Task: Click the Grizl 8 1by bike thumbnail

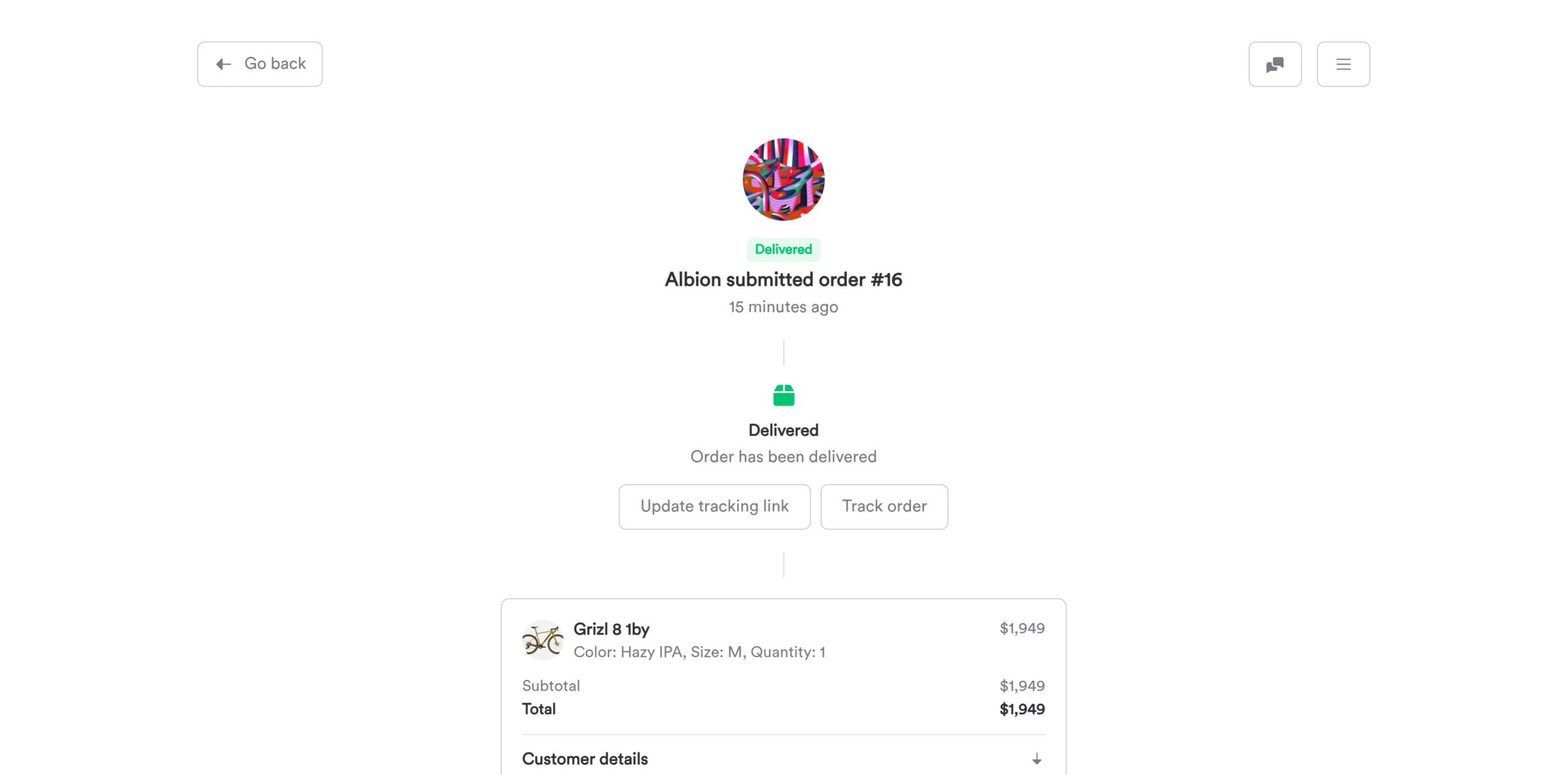Action: [543, 640]
